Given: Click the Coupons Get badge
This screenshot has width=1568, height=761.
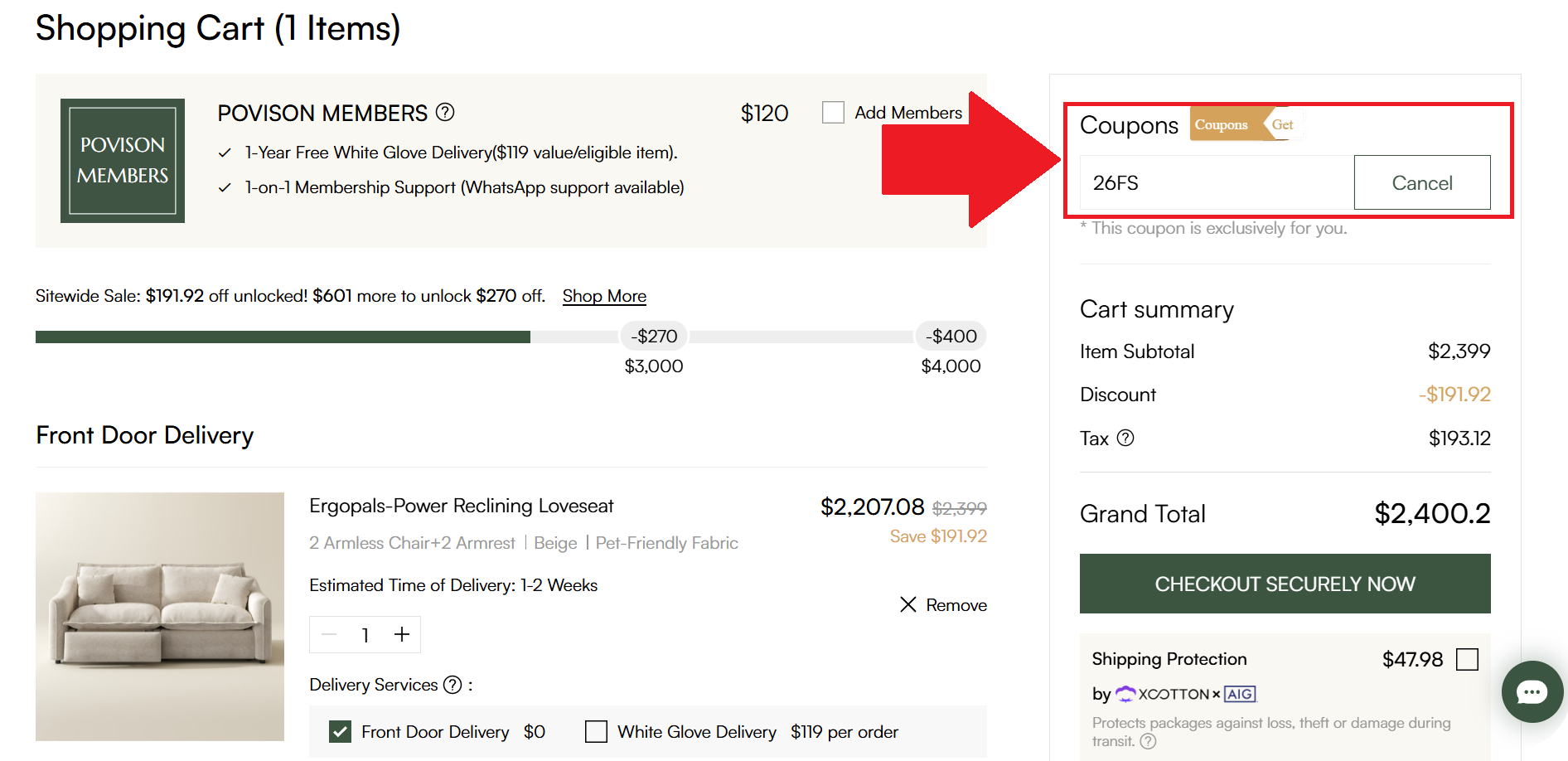Looking at the screenshot, I should coord(1246,124).
